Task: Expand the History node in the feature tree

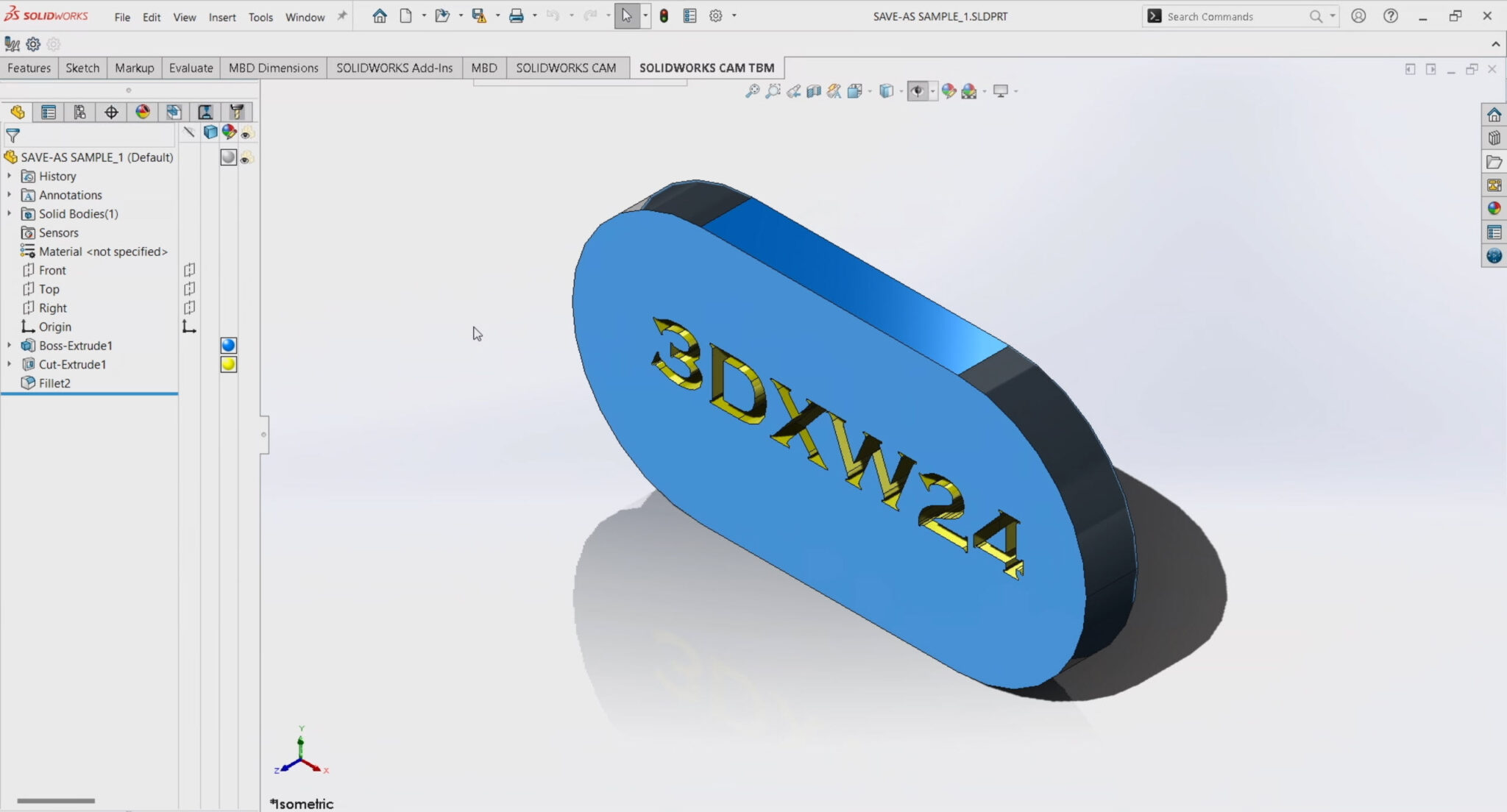Action: click(10, 176)
